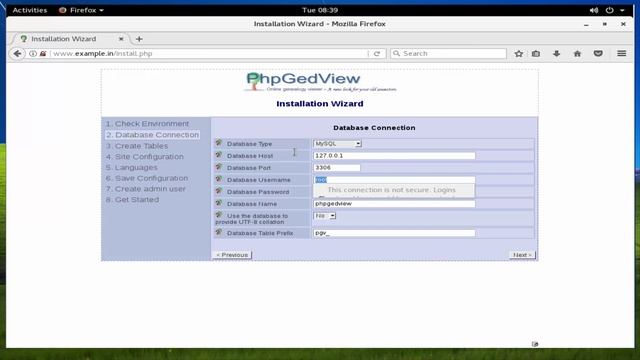Open the Database Type MySQL dropdown

point(337,144)
